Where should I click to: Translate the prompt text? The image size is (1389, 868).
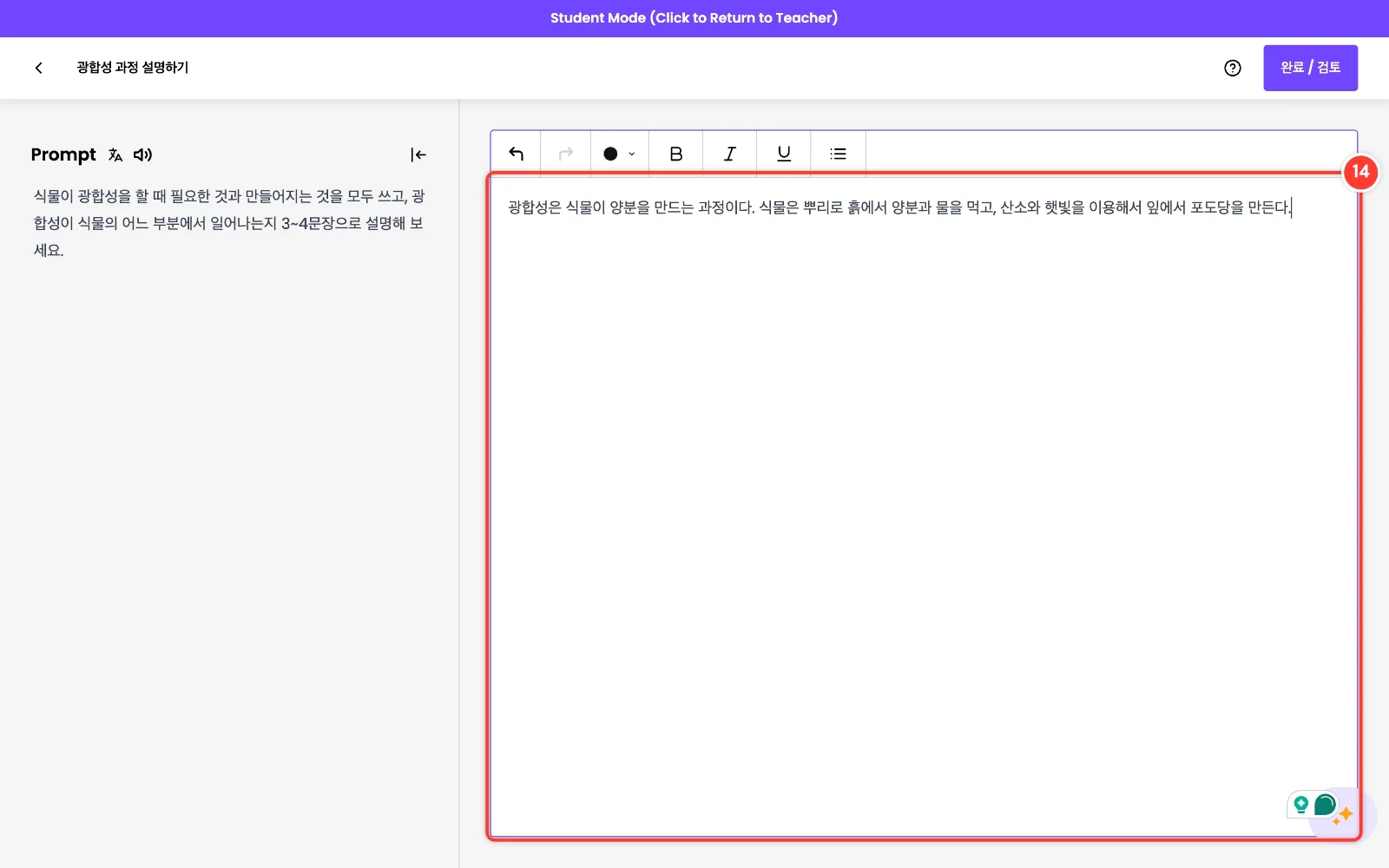(115, 155)
